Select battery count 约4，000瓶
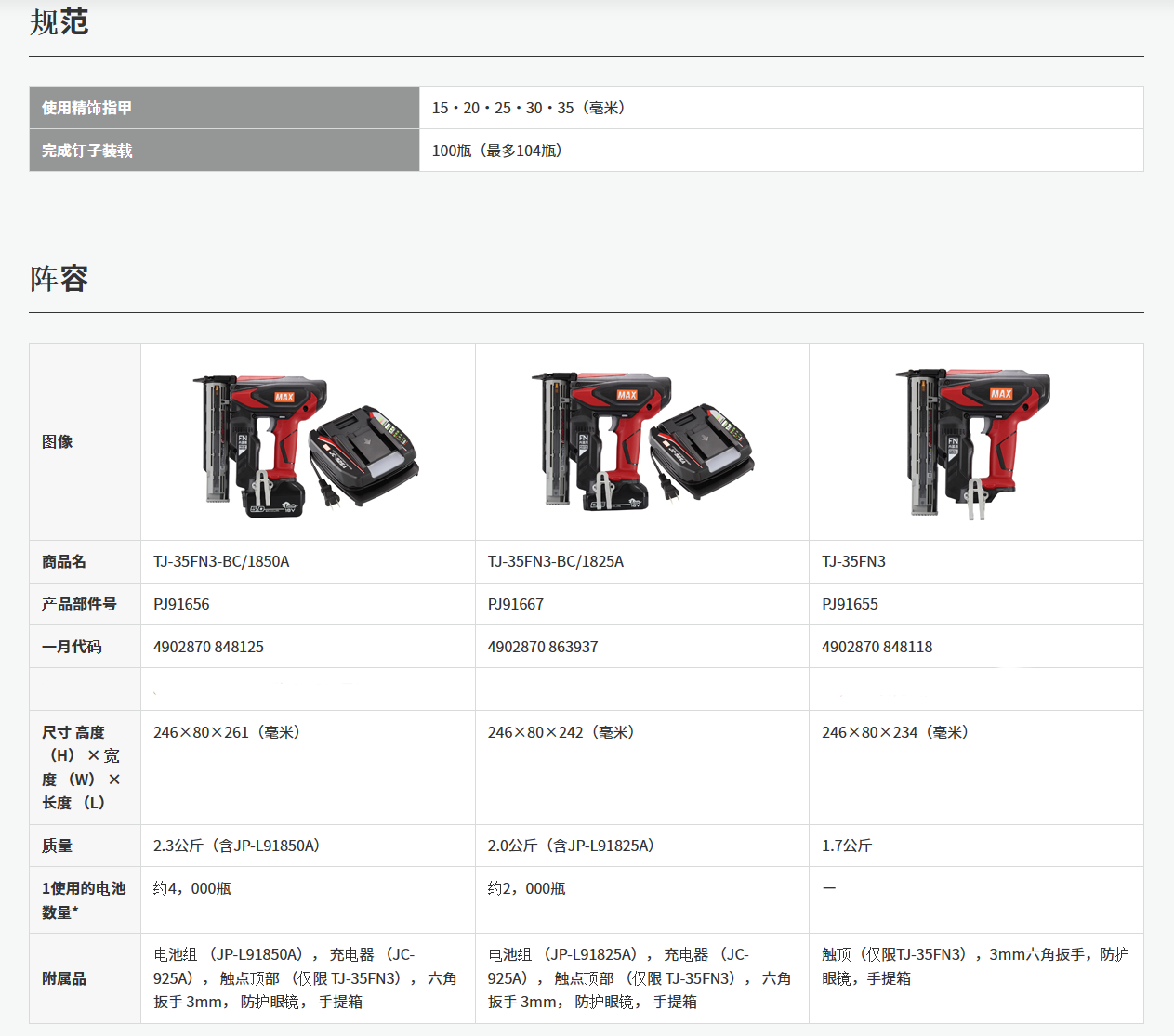The image size is (1174, 1036). click(x=192, y=888)
